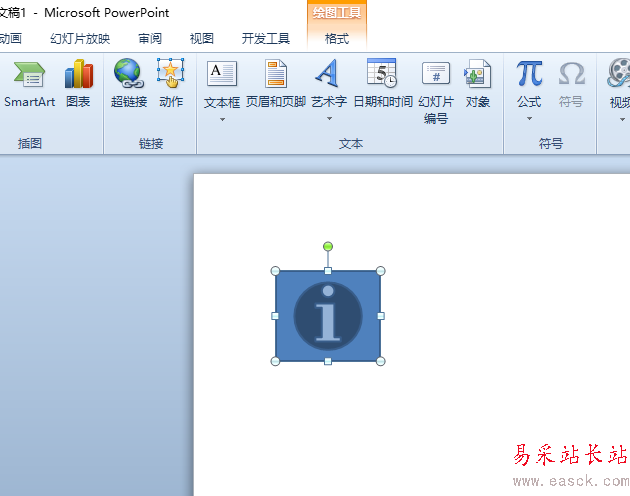Viewport: 630px width, 496px height.
Task: Insert 幻灯片编号 slide number
Action: (436, 92)
